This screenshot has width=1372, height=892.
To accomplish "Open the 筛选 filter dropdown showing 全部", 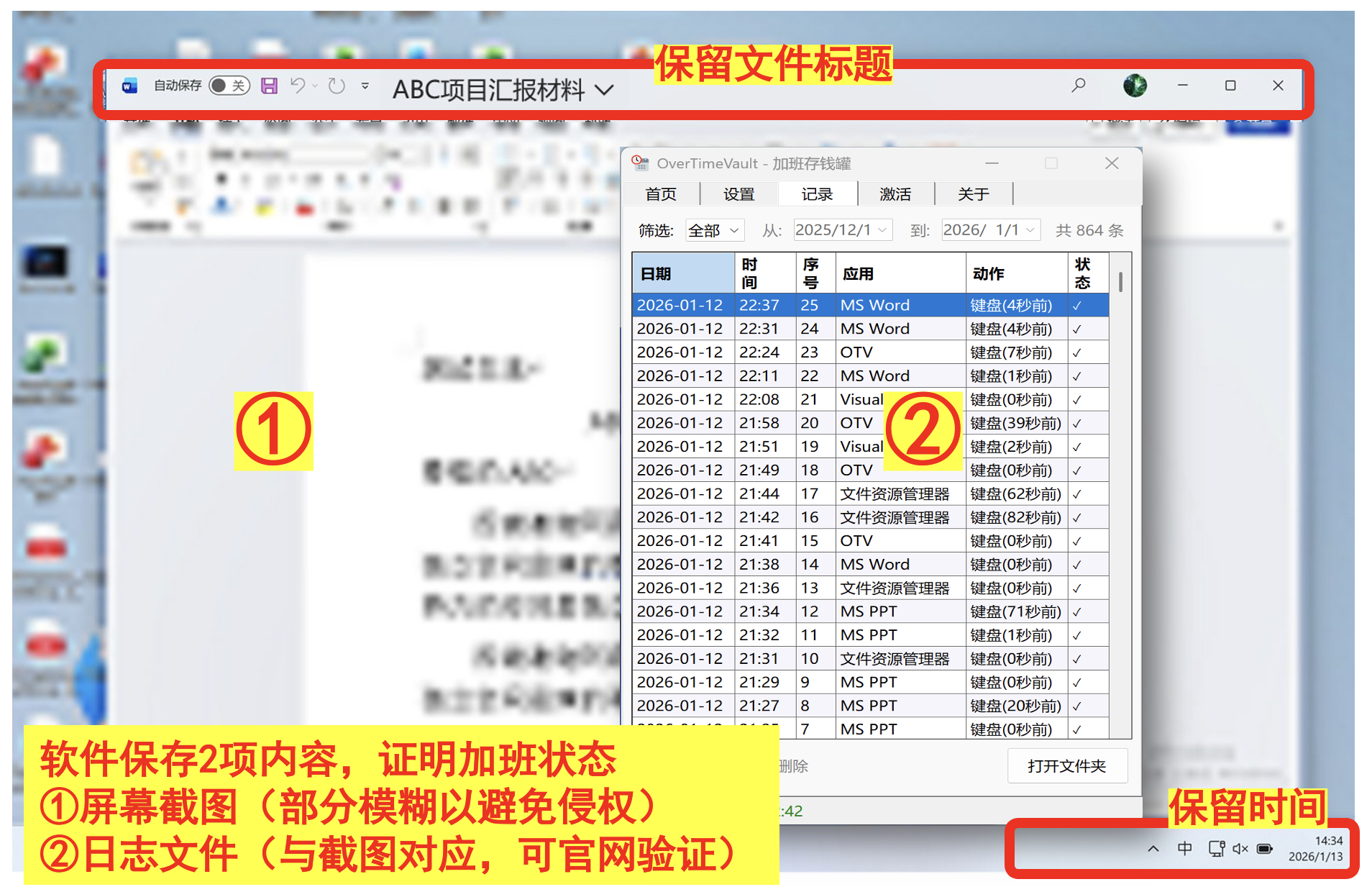I will [x=714, y=230].
